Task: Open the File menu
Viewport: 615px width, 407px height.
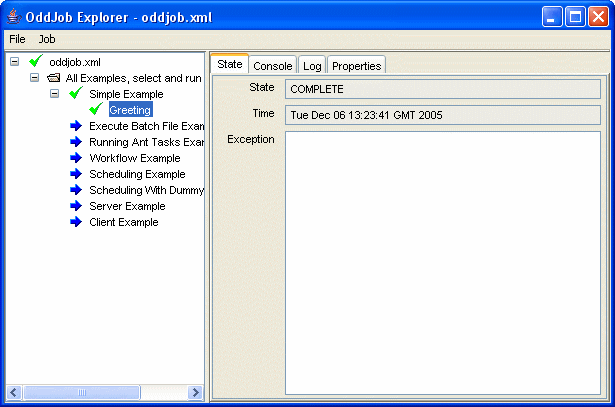Action: [x=17, y=39]
